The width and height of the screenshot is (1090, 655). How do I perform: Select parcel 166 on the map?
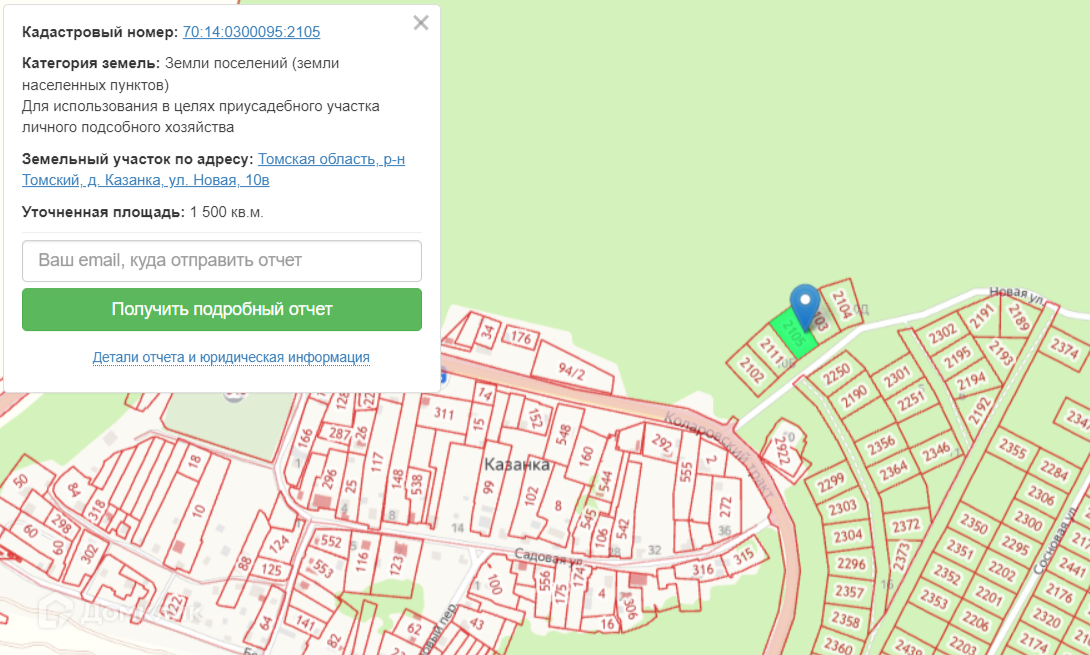305,439
